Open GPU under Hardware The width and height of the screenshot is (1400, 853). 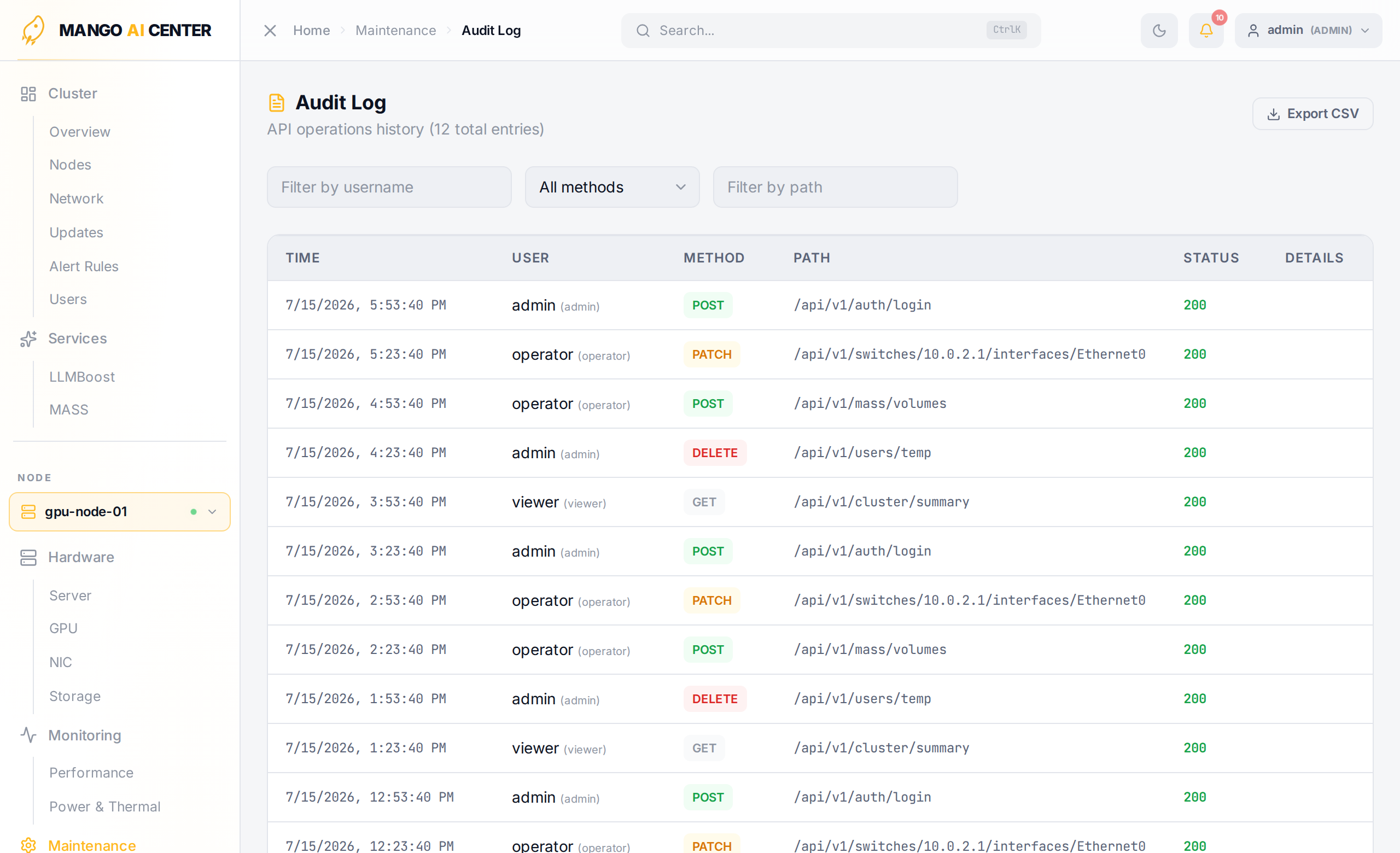coord(63,629)
